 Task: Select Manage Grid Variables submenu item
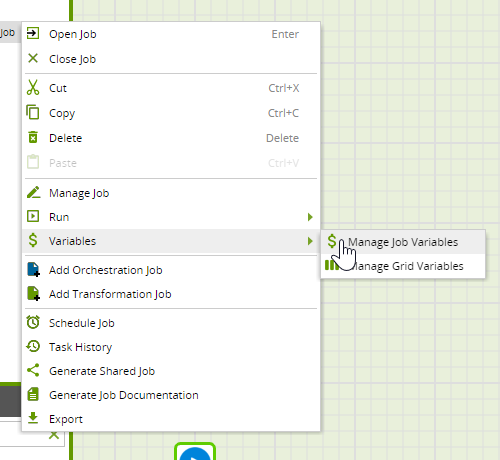(403, 266)
